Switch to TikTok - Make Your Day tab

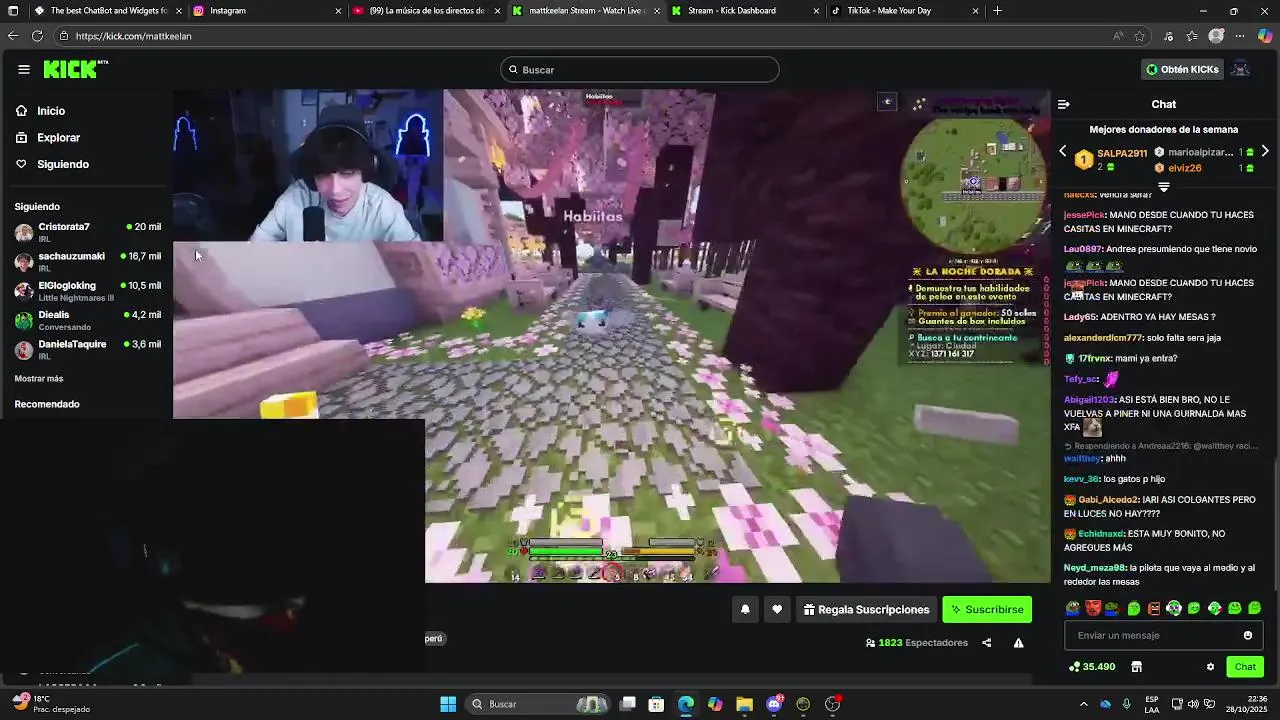[905, 11]
